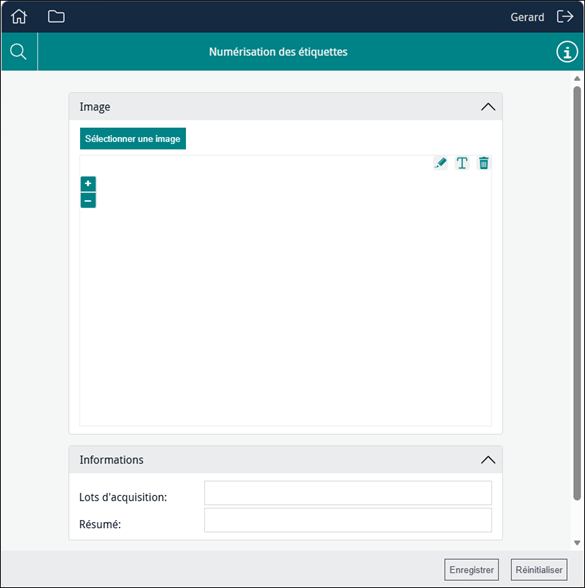
Task: Focus the Résumé input field
Action: coord(348,520)
